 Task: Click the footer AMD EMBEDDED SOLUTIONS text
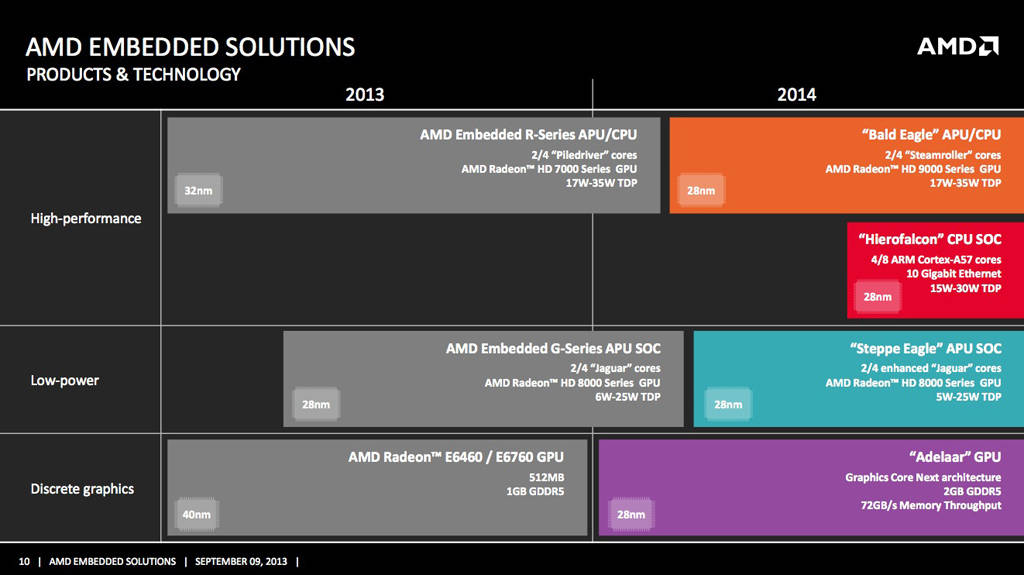tap(112, 561)
